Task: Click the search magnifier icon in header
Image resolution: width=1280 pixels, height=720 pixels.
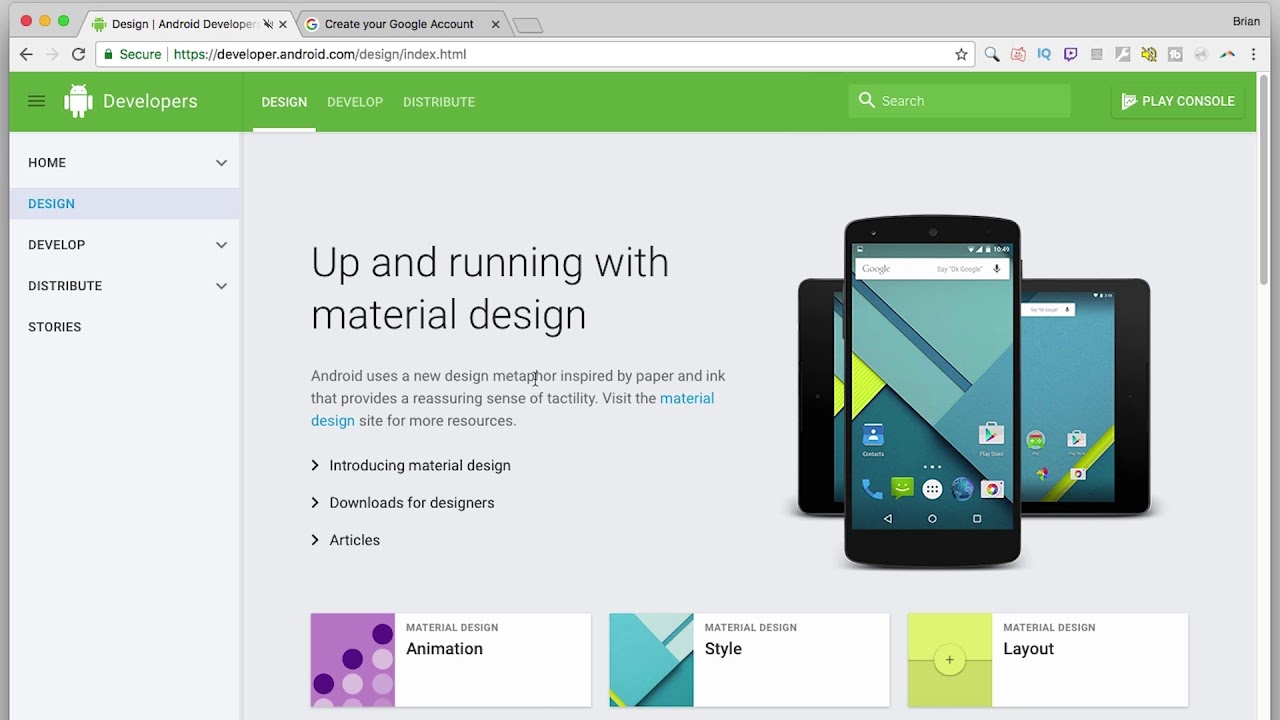Action: (x=867, y=101)
